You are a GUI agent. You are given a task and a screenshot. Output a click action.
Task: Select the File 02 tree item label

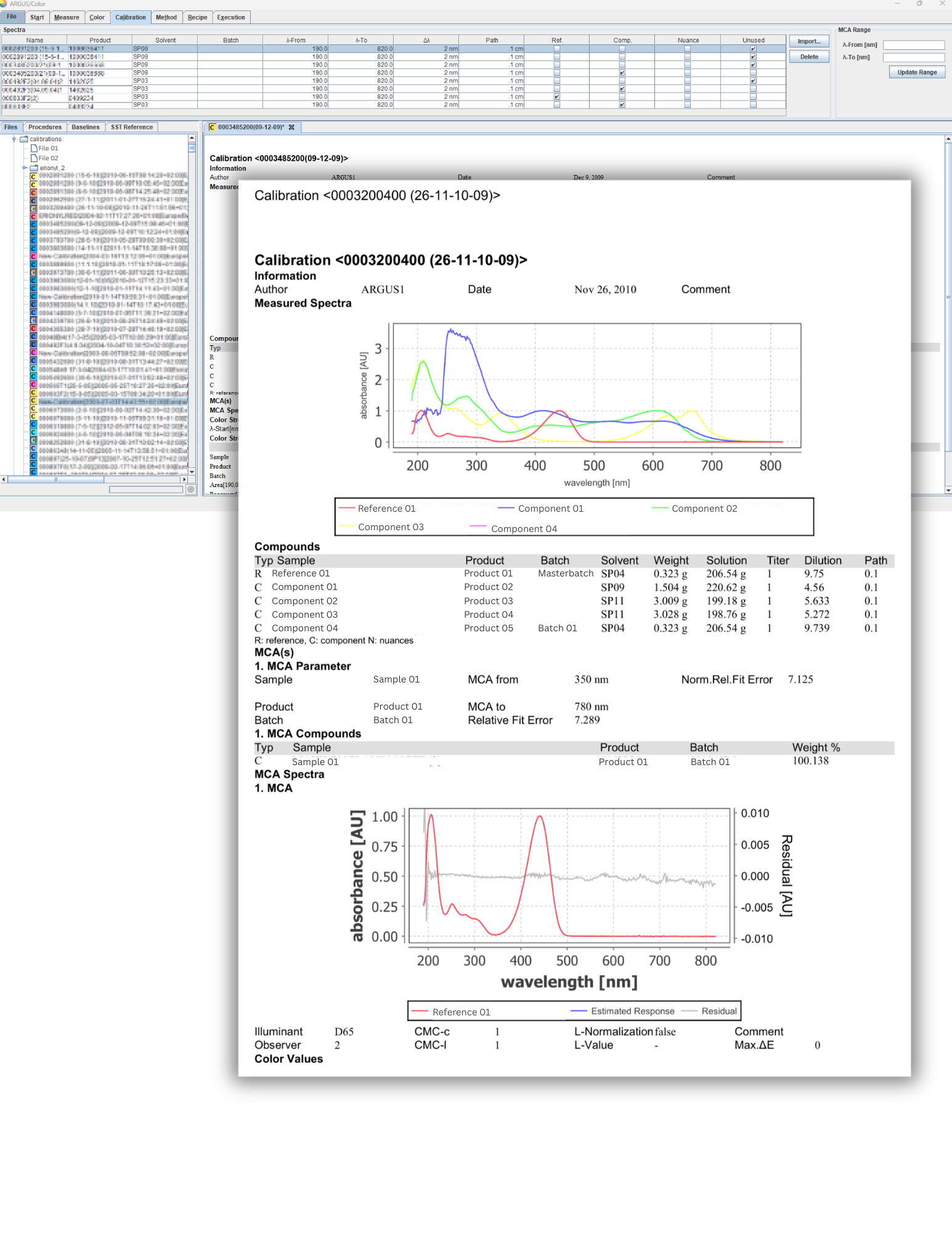click(48, 158)
